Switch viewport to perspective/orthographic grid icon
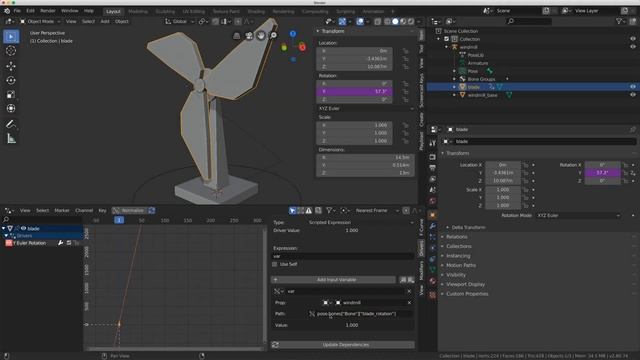 click(x=236, y=36)
